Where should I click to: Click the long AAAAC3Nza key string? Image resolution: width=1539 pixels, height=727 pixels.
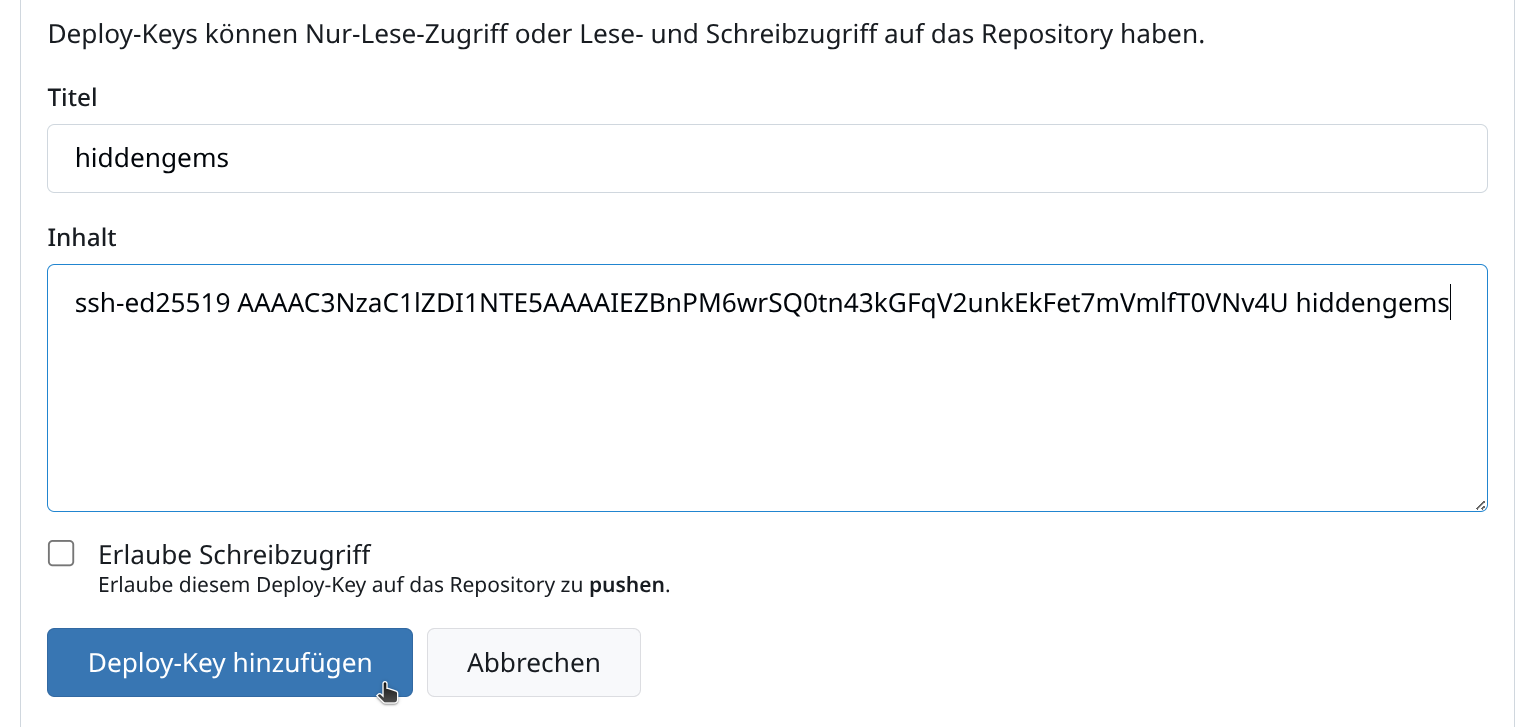(x=762, y=304)
